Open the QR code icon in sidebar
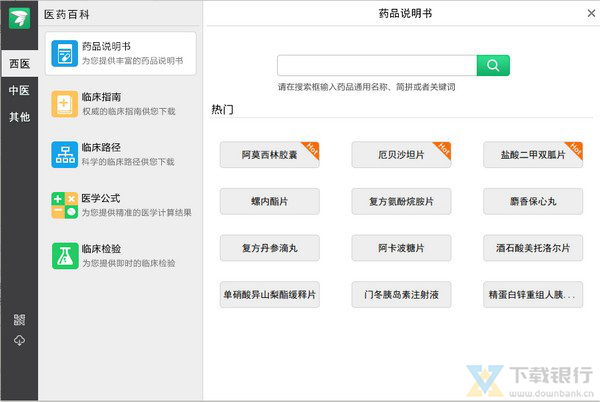The height and width of the screenshot is (402, 600). (19, 320)
